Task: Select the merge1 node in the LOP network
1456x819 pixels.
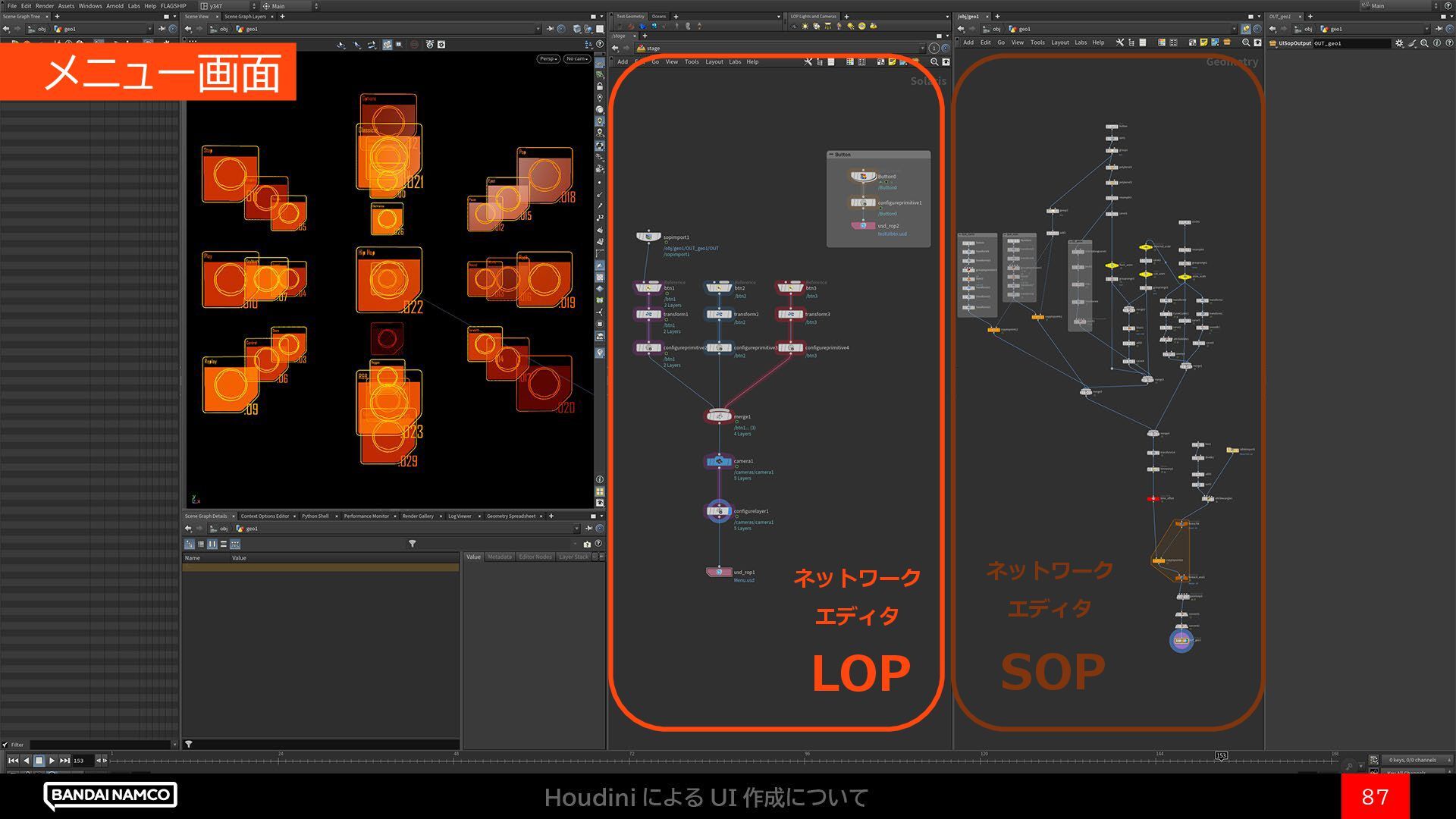Action: click(718, 416)
